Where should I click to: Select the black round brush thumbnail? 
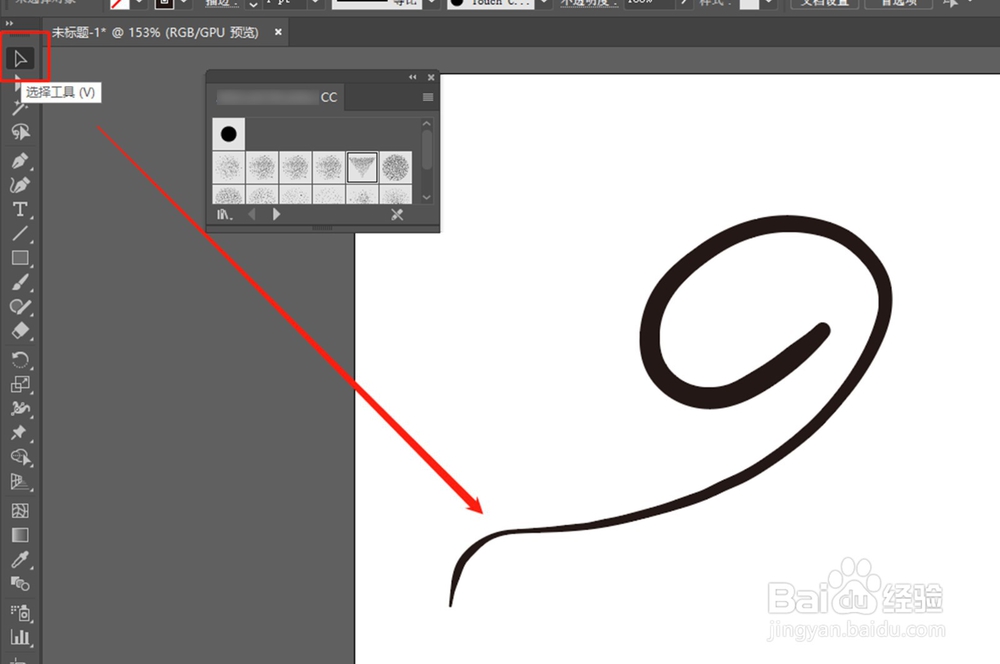coord(228,134)
